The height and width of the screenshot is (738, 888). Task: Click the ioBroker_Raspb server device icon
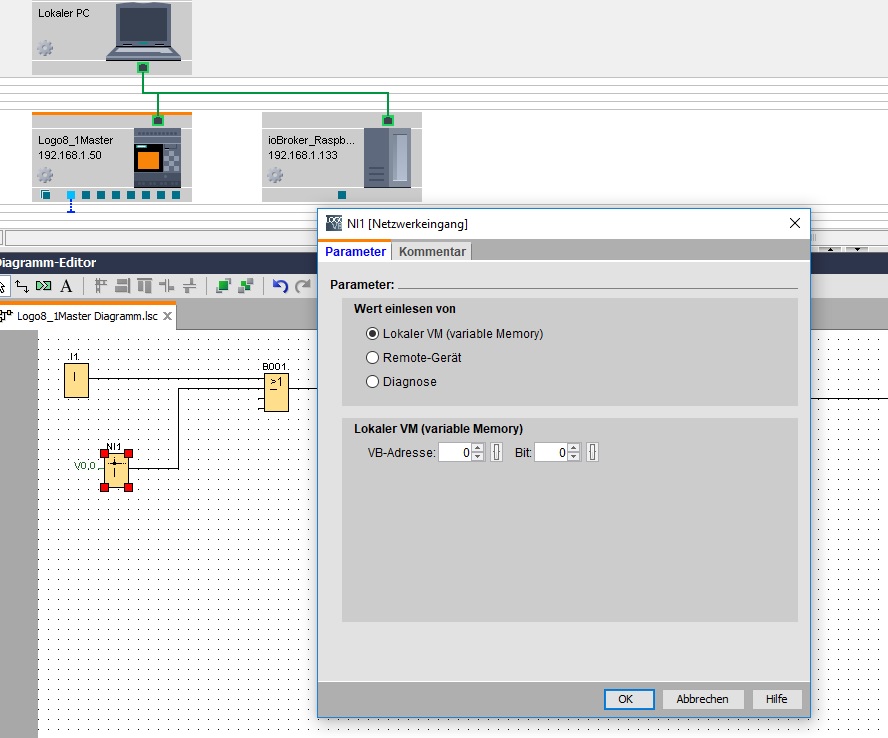387,159
